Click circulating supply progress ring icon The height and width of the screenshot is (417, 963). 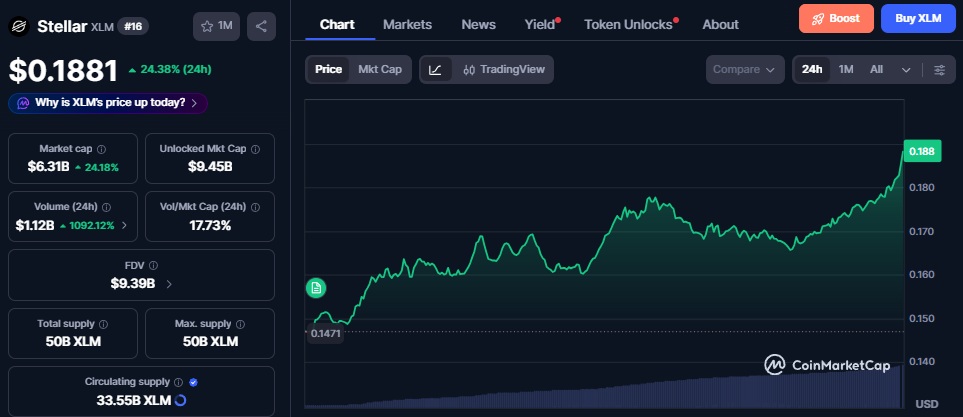pyautogui.click(x=181, y=400)
